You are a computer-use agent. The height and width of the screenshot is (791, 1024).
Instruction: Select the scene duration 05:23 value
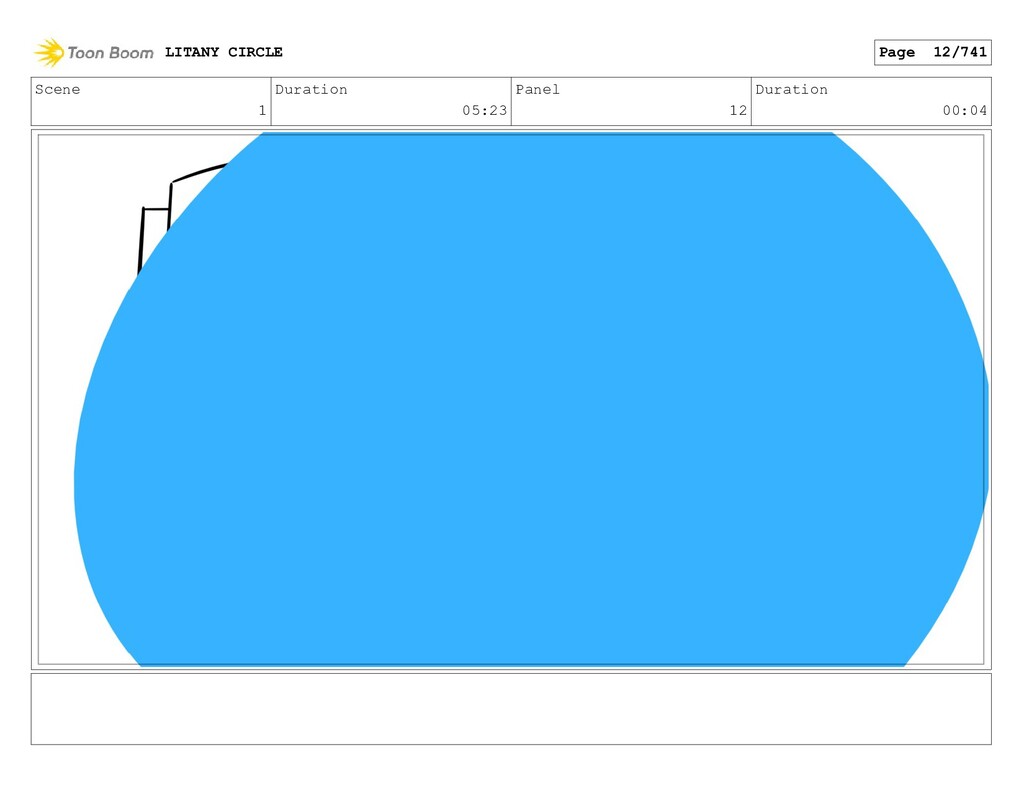point(485,110)
